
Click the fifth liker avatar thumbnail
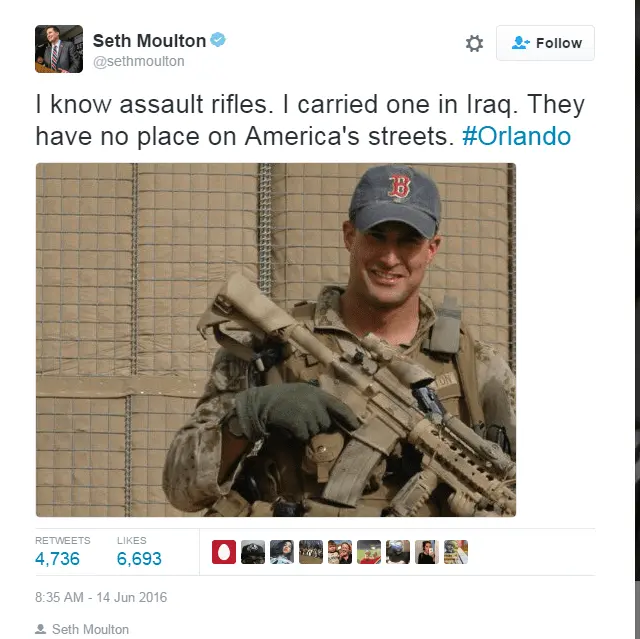click(340, 552)
